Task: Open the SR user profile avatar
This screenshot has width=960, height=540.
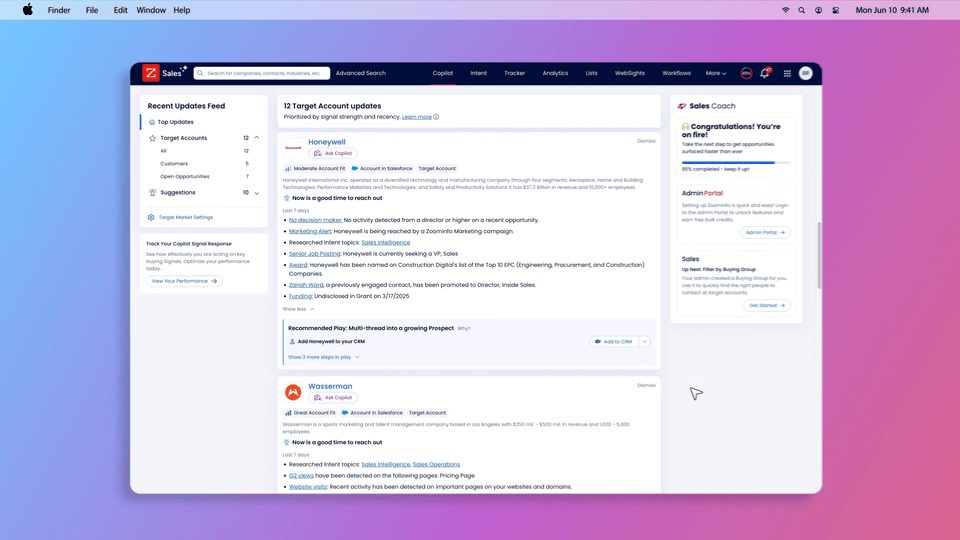Action: [805, 73]
